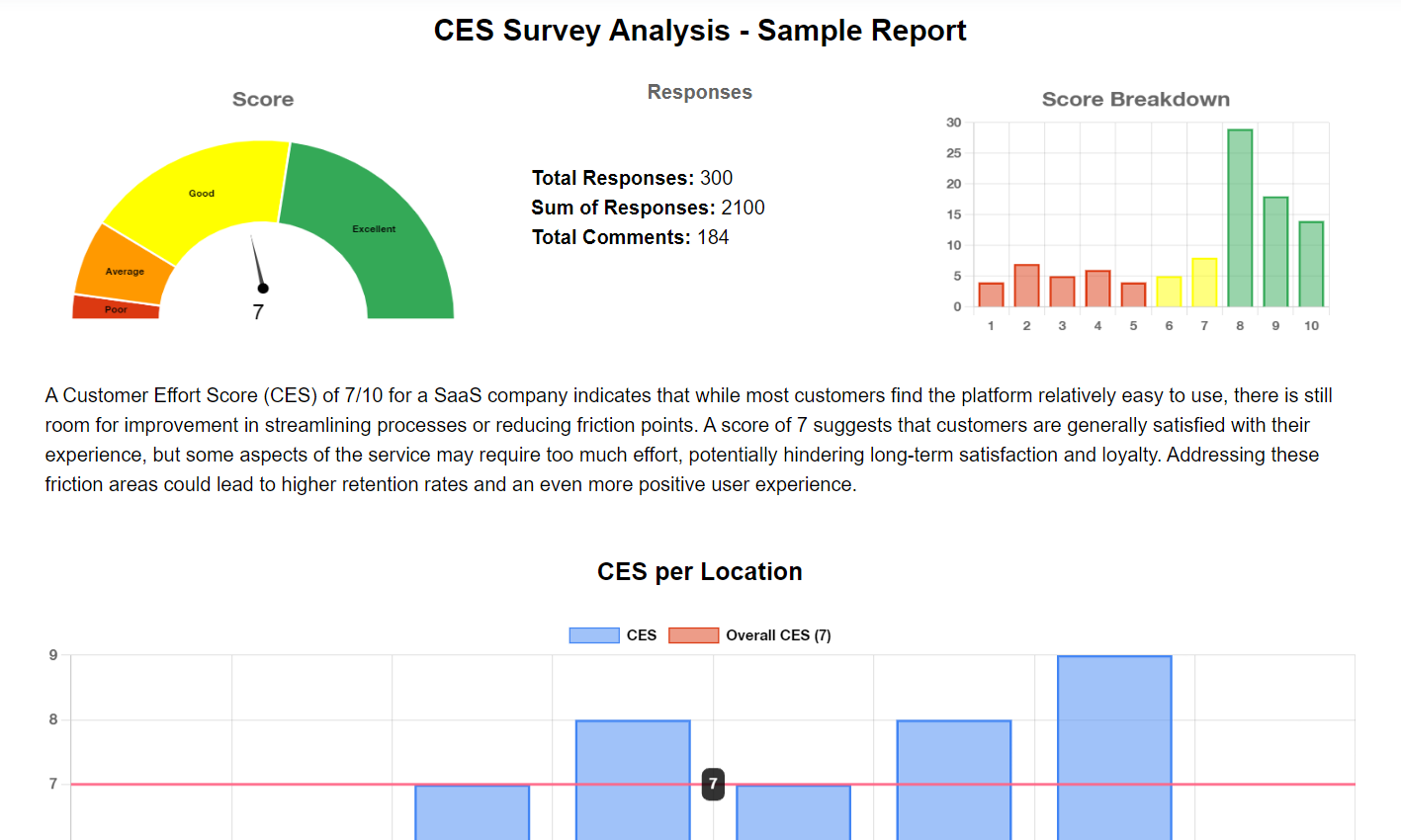The width and height of the screenshot is (1401, 840).
Task: Click the Score Breakdown chart title
Action: [x=1135, y=99]
